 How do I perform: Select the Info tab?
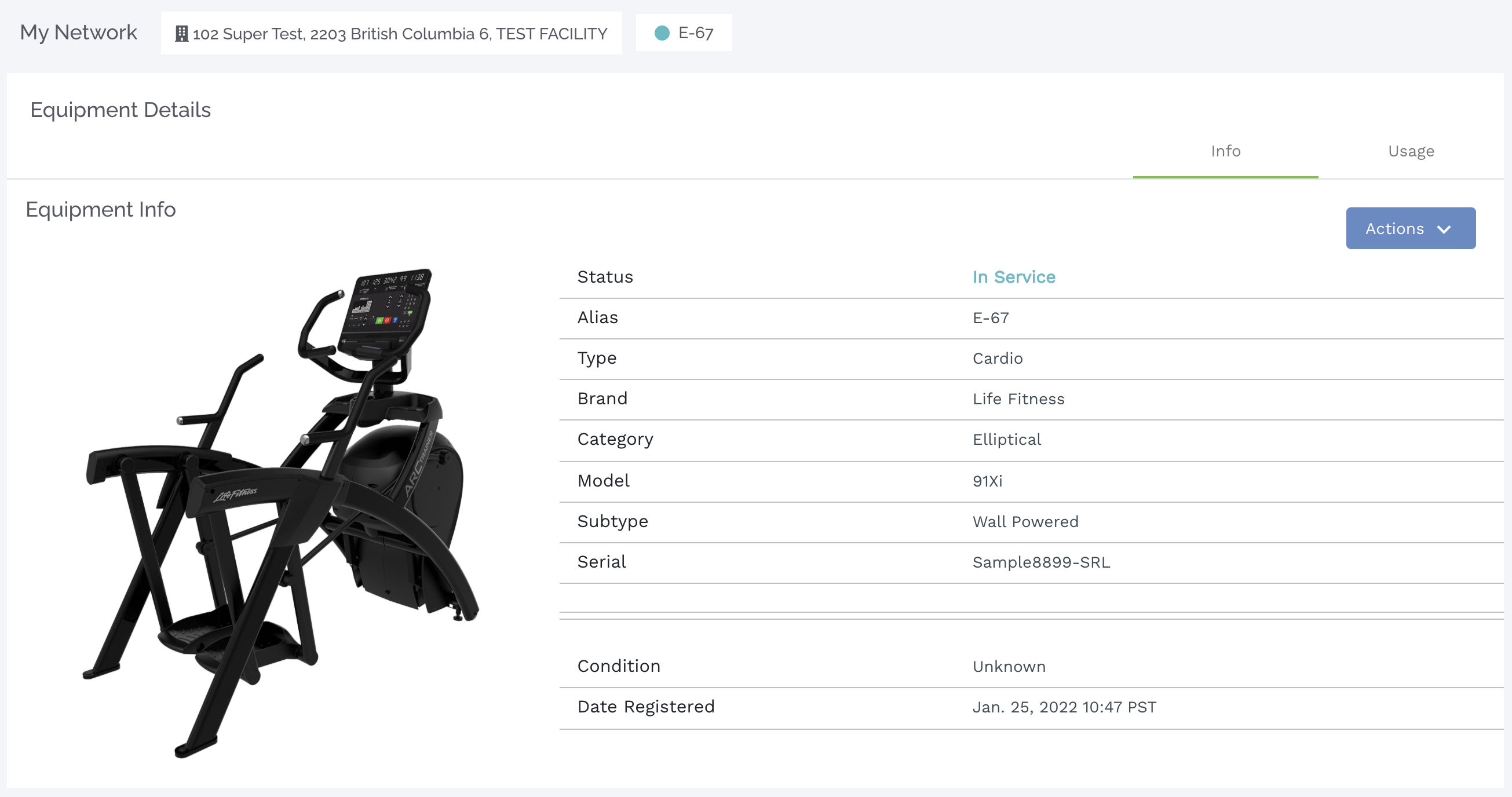[x=1225, y=151]
